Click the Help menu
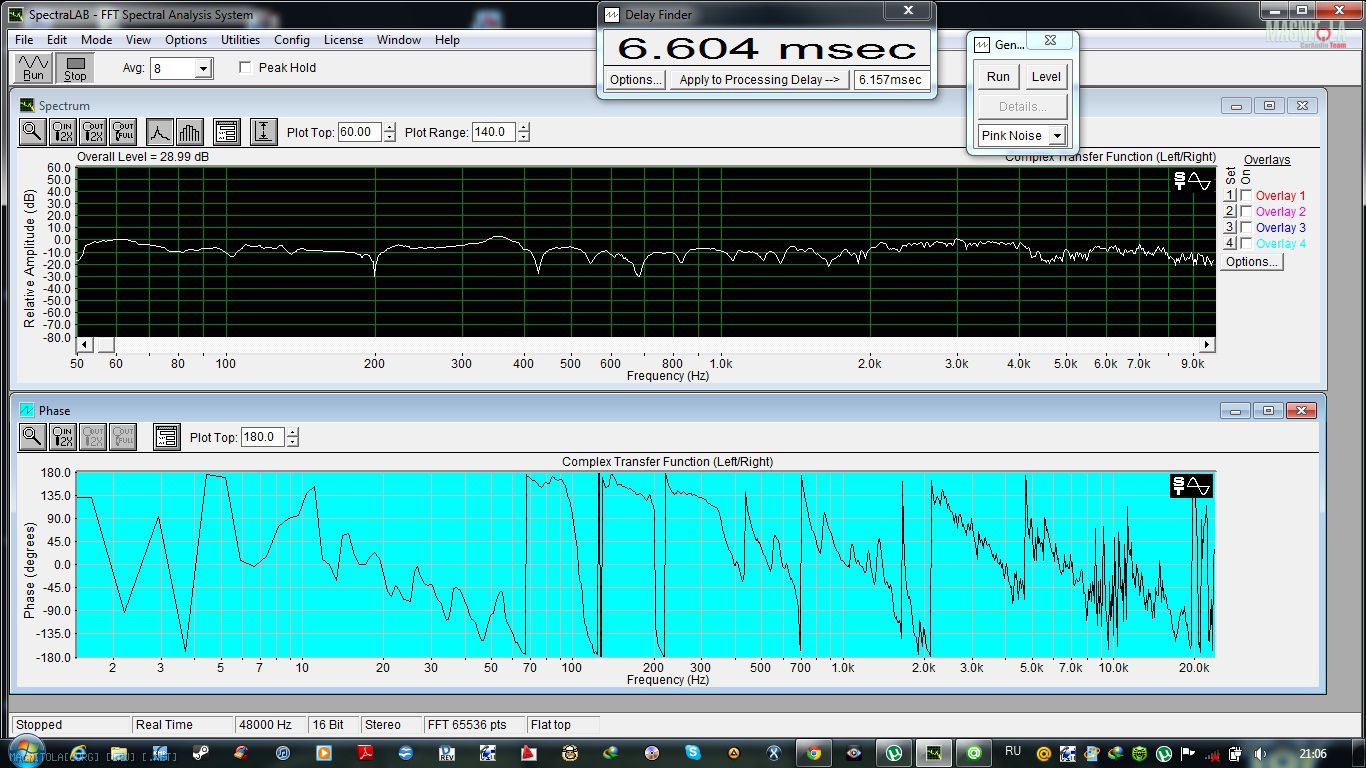The height and width of the screenshot is (768, 1366). pyautogui.click(x=447, y=40)
